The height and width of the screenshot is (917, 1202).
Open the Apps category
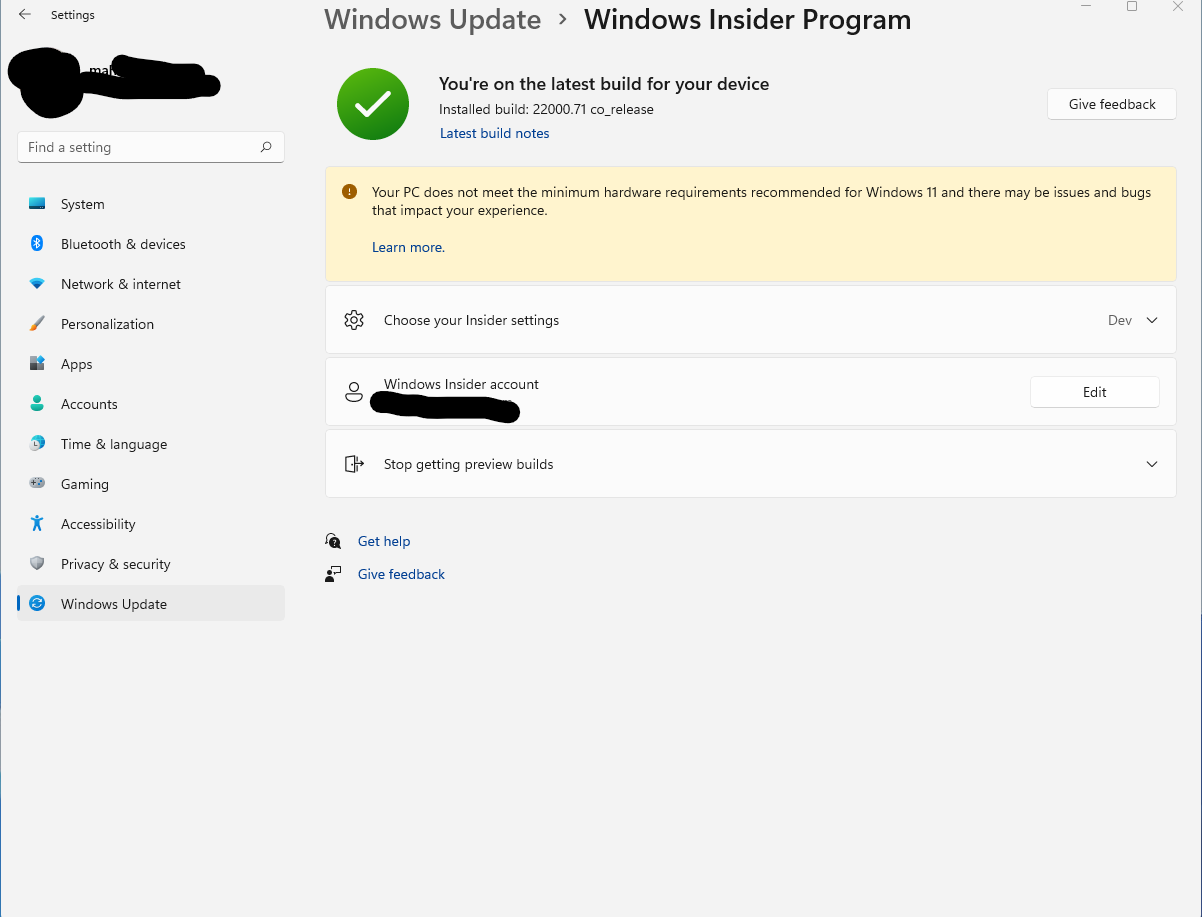click(151, 364)
